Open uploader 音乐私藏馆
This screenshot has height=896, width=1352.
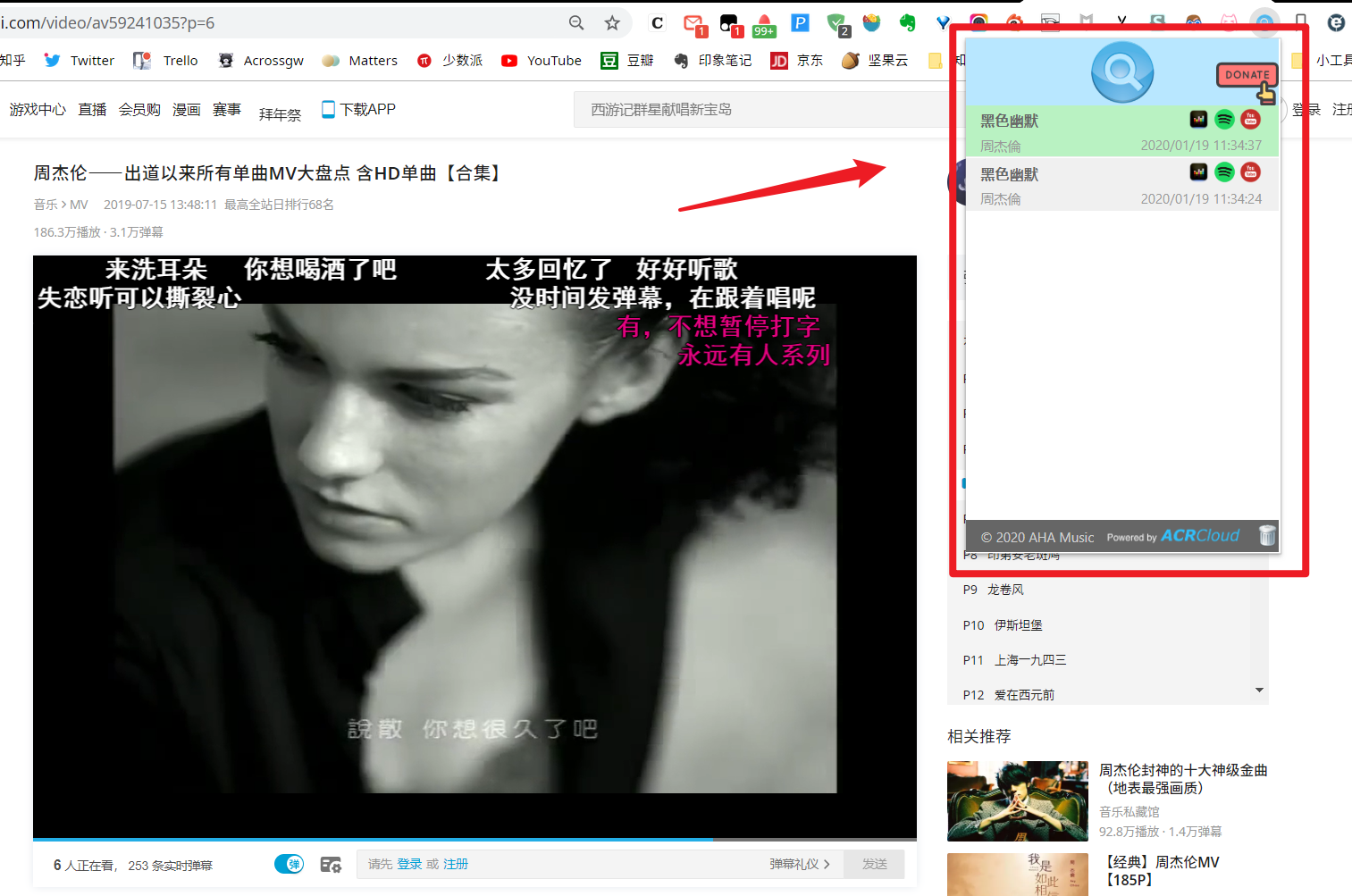tap(1129, 812)
